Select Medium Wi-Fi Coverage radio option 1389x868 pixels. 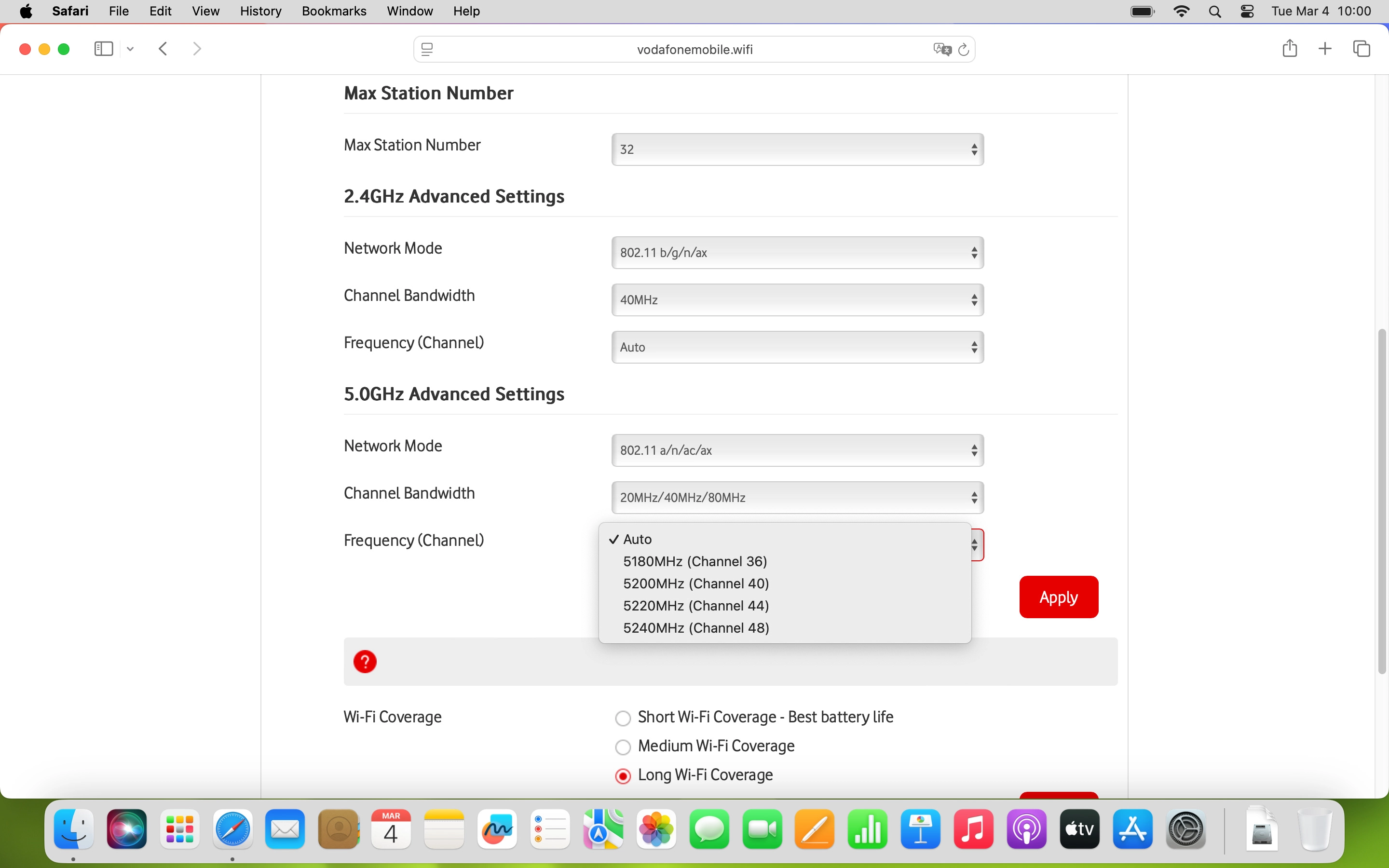click(623, 747)
